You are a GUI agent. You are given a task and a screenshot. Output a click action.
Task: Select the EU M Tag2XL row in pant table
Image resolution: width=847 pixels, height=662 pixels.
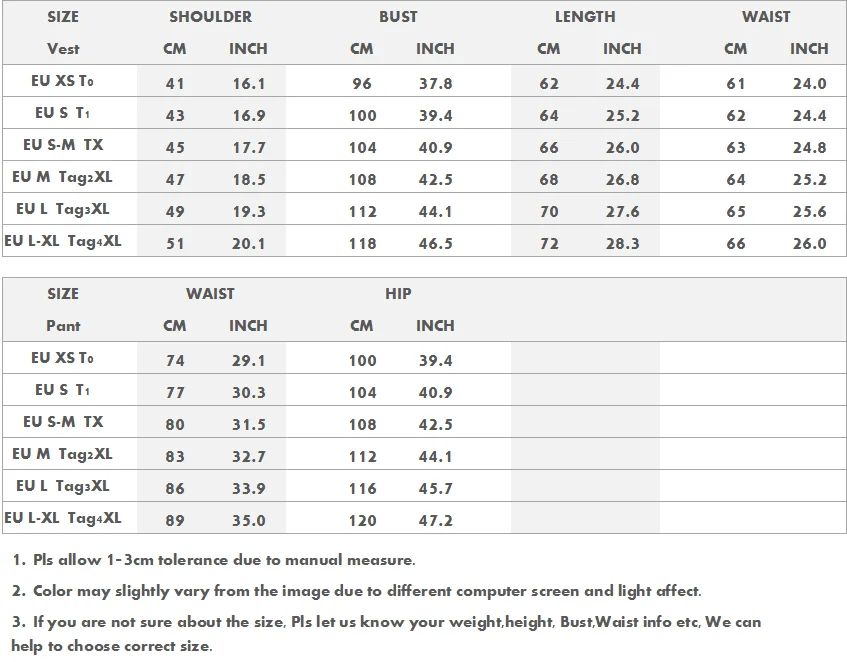click(63, 454)
